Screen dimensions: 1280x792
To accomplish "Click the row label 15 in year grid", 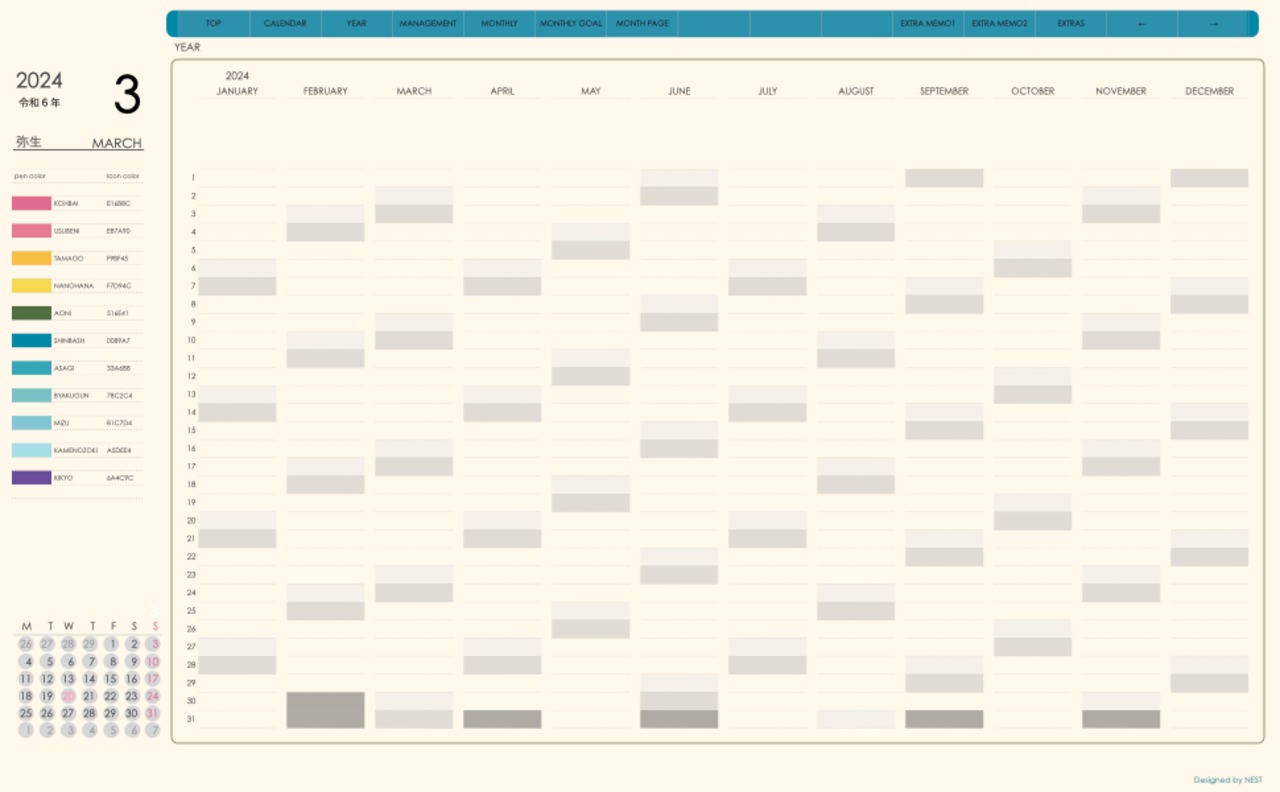I will [192, 431].
